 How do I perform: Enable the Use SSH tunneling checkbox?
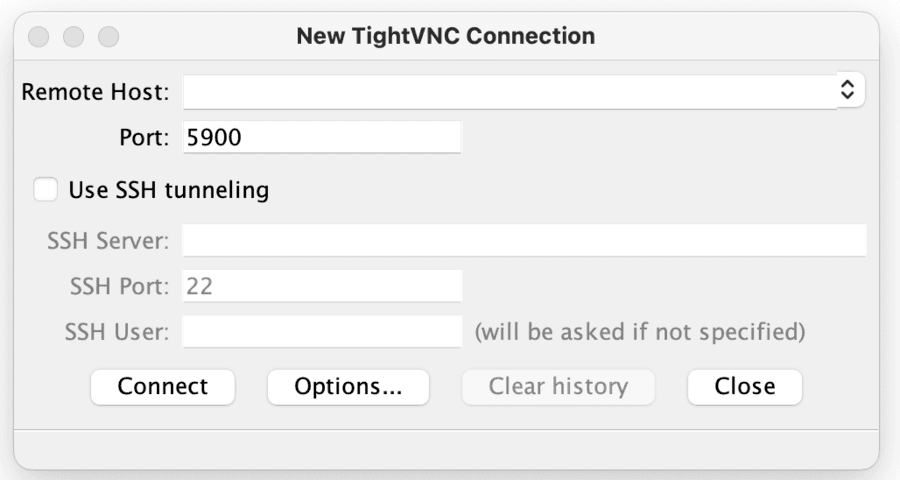tap(45, 189)
